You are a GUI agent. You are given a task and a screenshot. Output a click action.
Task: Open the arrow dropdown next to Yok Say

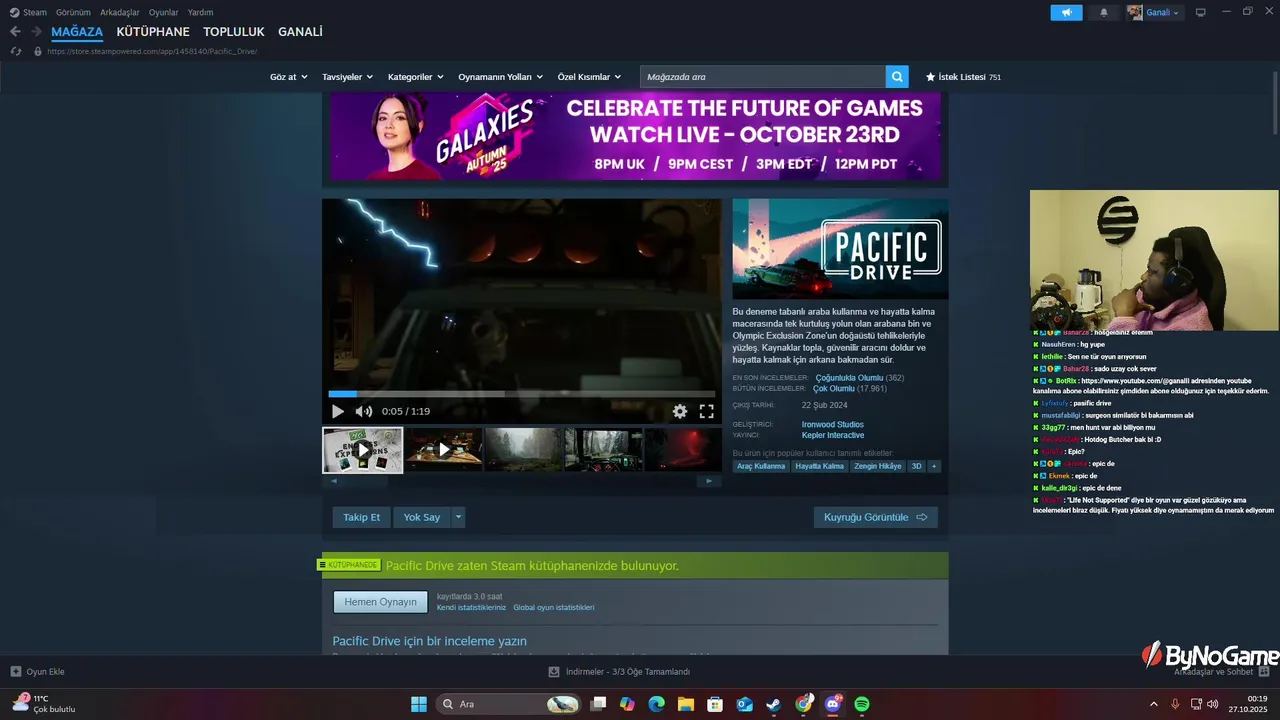458,517
